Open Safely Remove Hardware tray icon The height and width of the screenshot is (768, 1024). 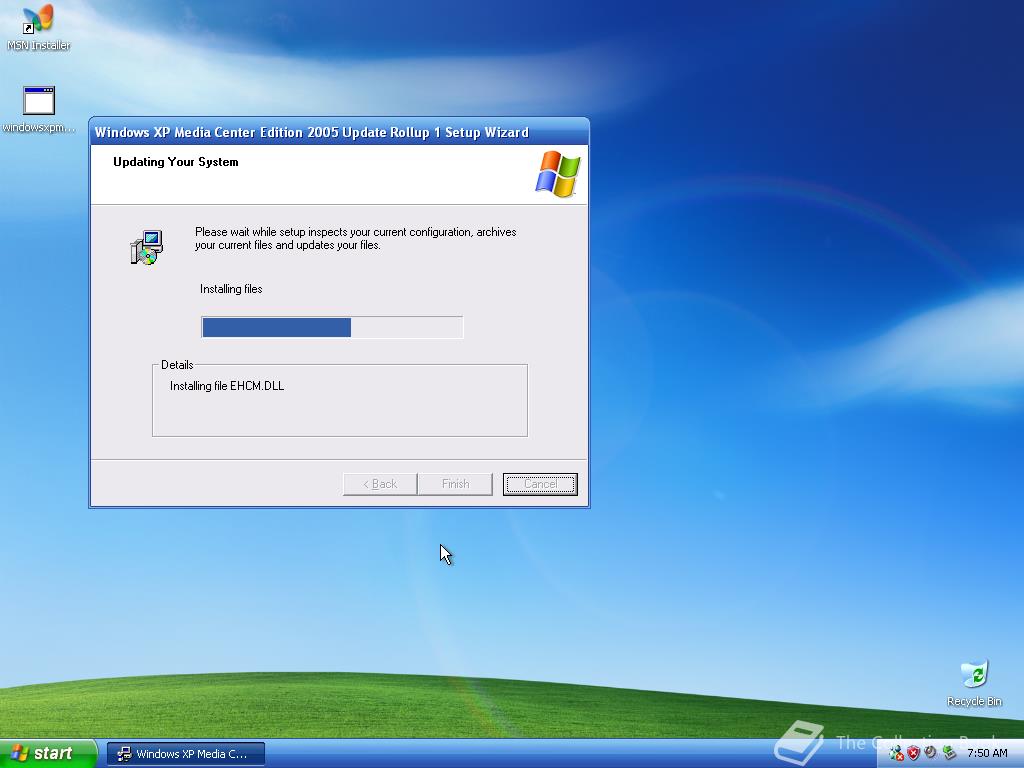(x=947, y=752)
